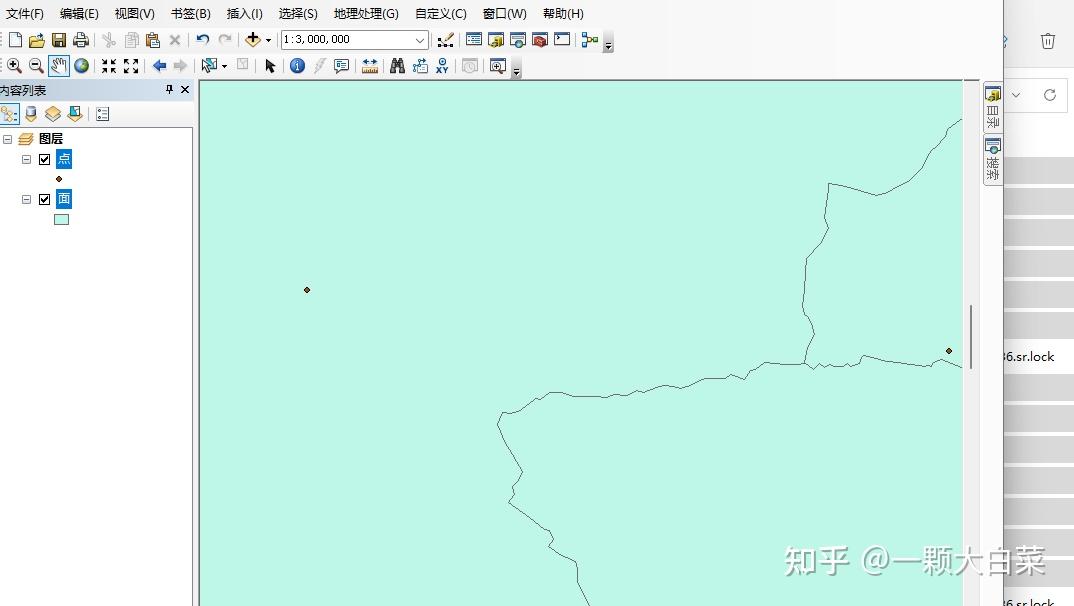The image size is (1074, 606).
Task: Collapse the 图层 group in contents list
Action: point(9,138)
